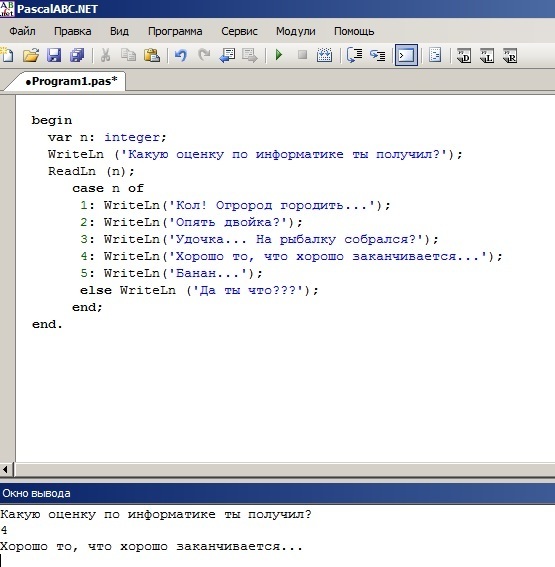Click left arrow of horizontal scrollbar

click(5, 470)
